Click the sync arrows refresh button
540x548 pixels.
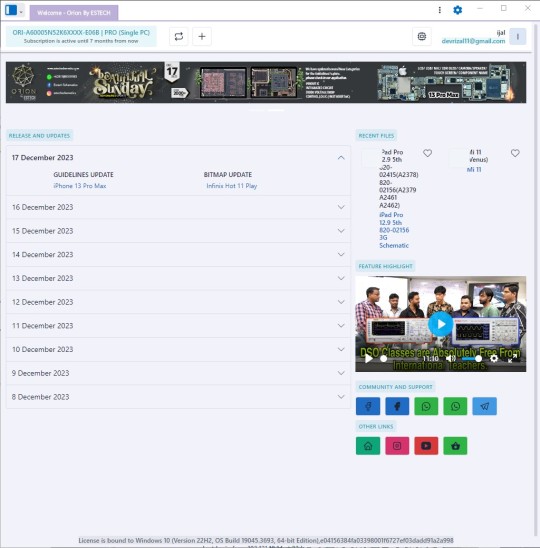point(179,36)
